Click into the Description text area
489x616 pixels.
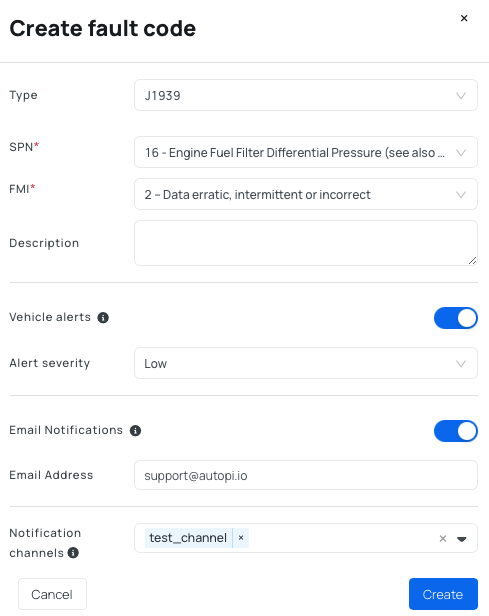coord(306,243)
